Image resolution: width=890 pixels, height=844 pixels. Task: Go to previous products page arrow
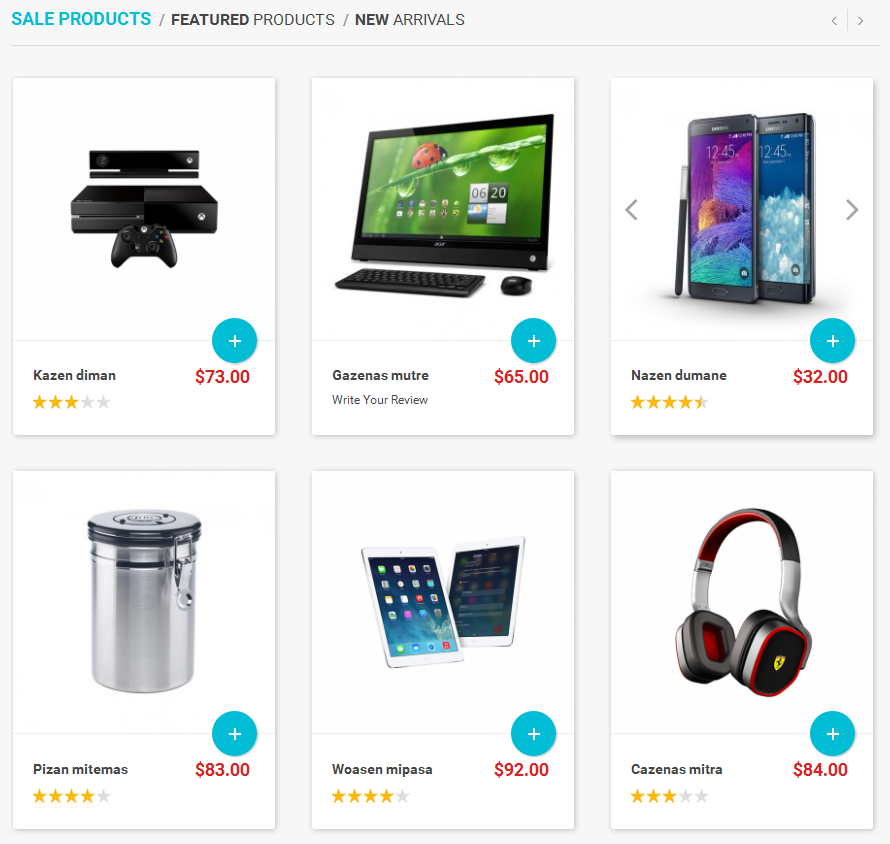[x=834, y=21]
